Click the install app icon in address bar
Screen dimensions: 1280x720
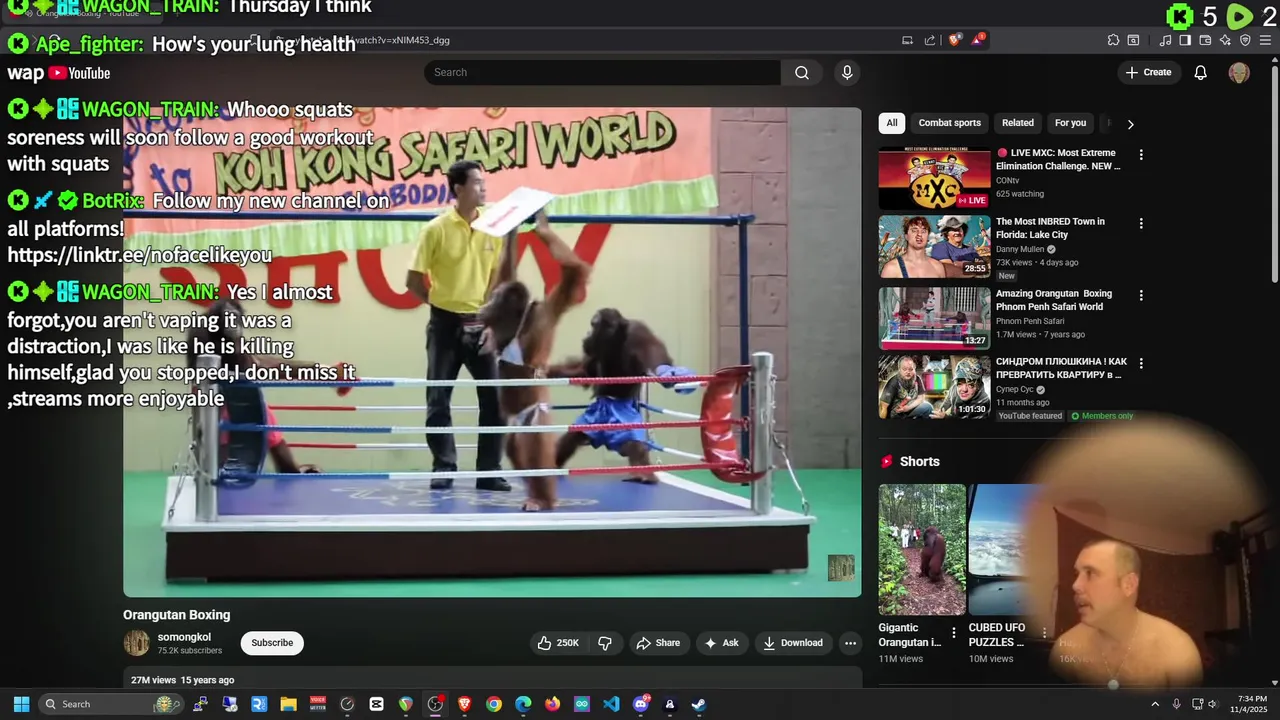(x=907, y=40)
